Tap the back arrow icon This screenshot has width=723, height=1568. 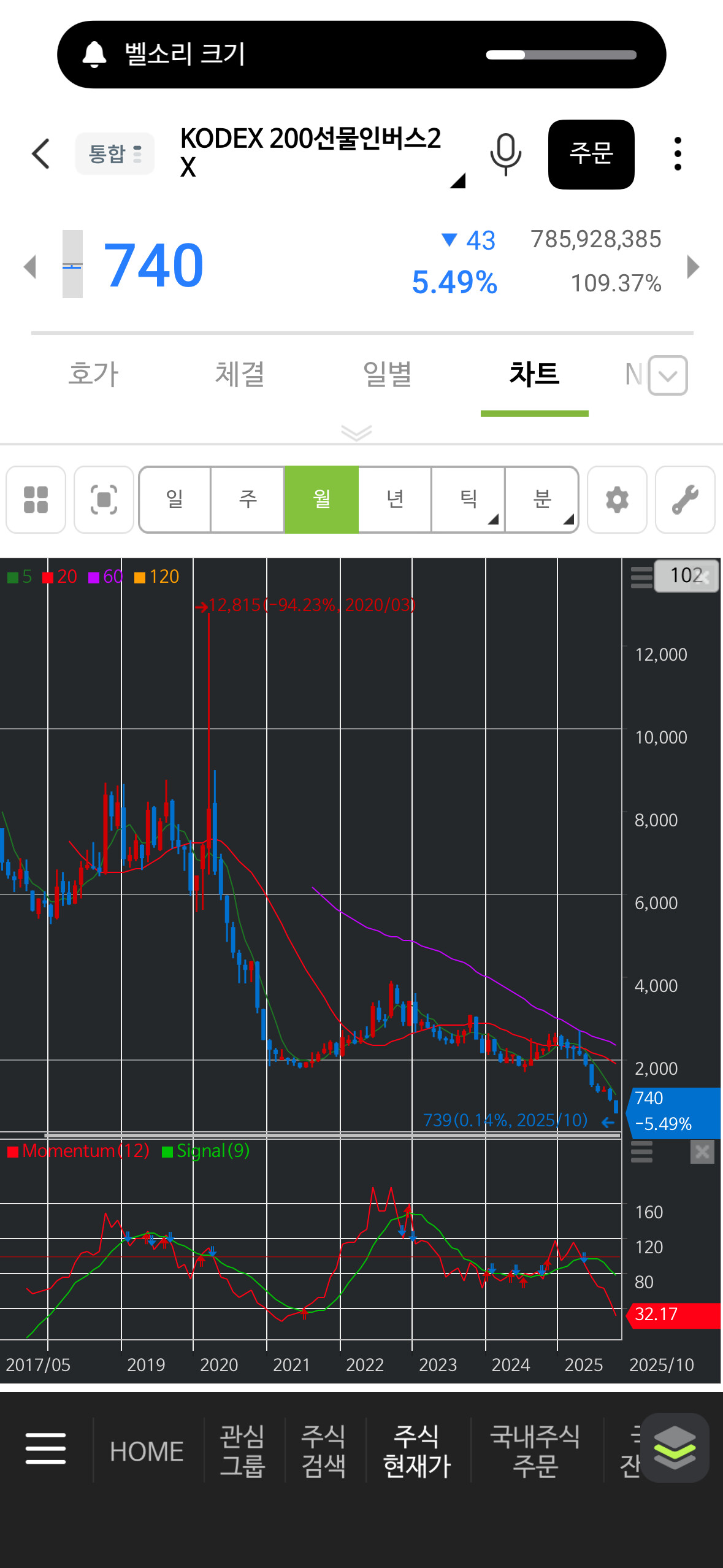[x=40, y=153]
